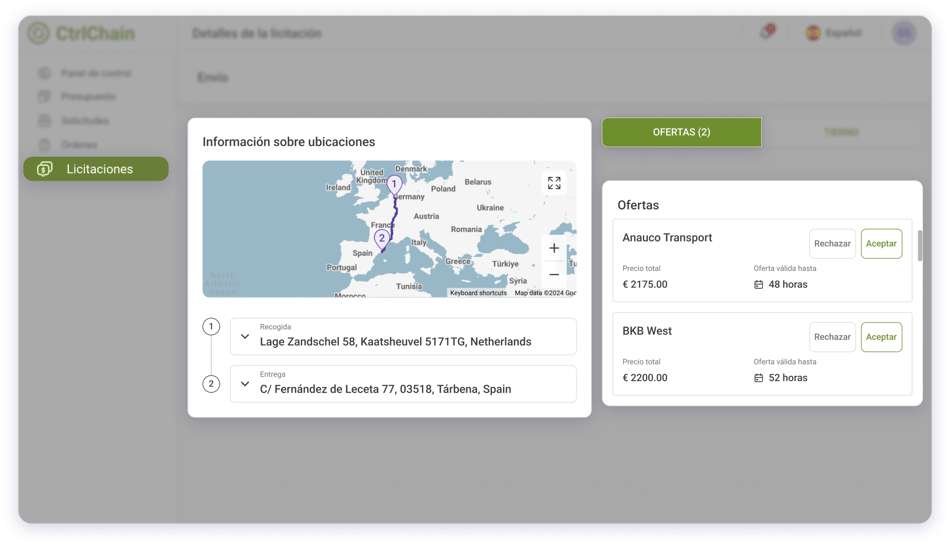This screenshot has height=545, width=950.
Task: Click the fullscreen icon on the map
Action: coord(554,183)
